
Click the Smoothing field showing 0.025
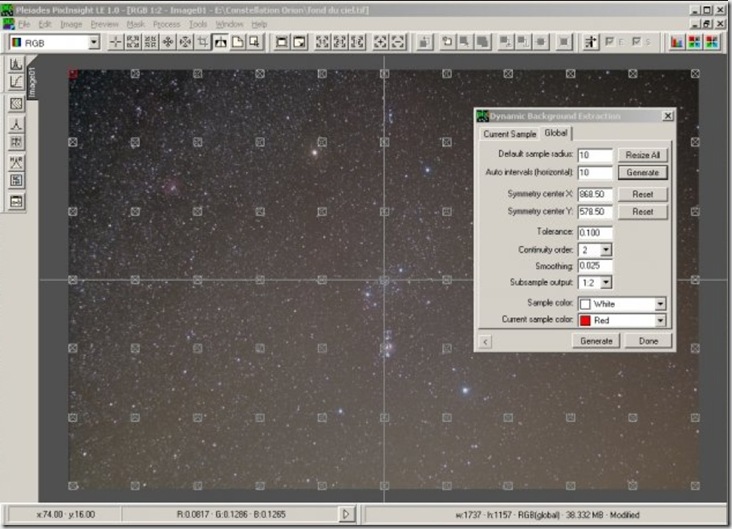[595, 266]
